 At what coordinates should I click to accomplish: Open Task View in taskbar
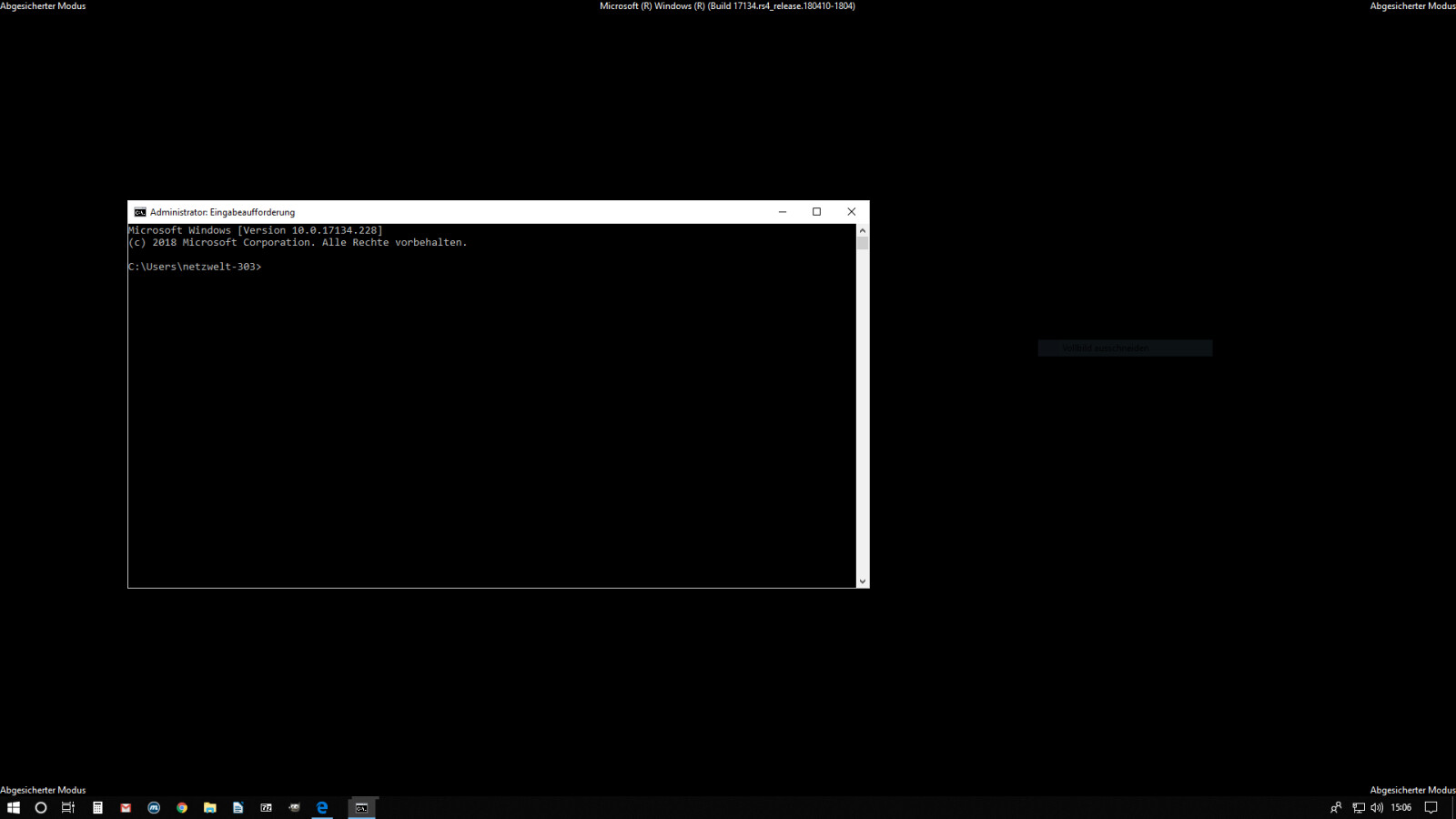[68, 807]
